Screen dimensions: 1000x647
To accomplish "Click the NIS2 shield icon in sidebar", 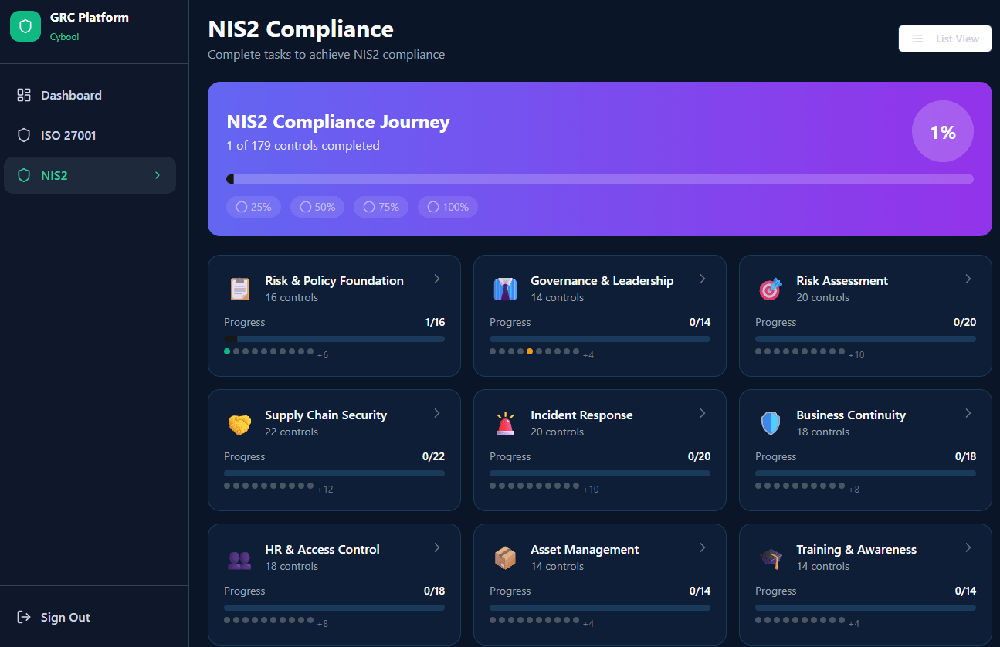I will [x=24, y=175].
